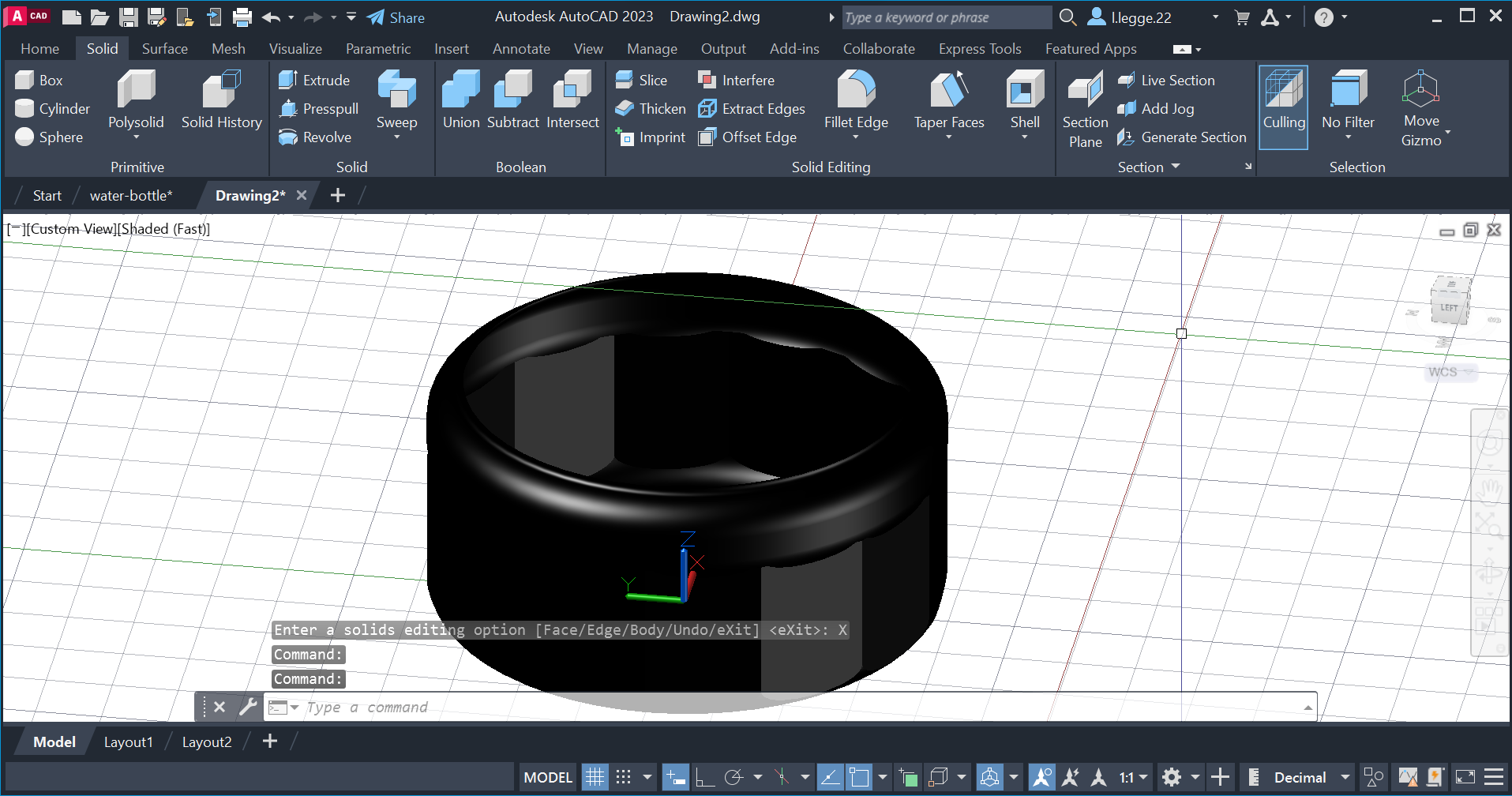Click the Plot printer icon

coord(243,17)
